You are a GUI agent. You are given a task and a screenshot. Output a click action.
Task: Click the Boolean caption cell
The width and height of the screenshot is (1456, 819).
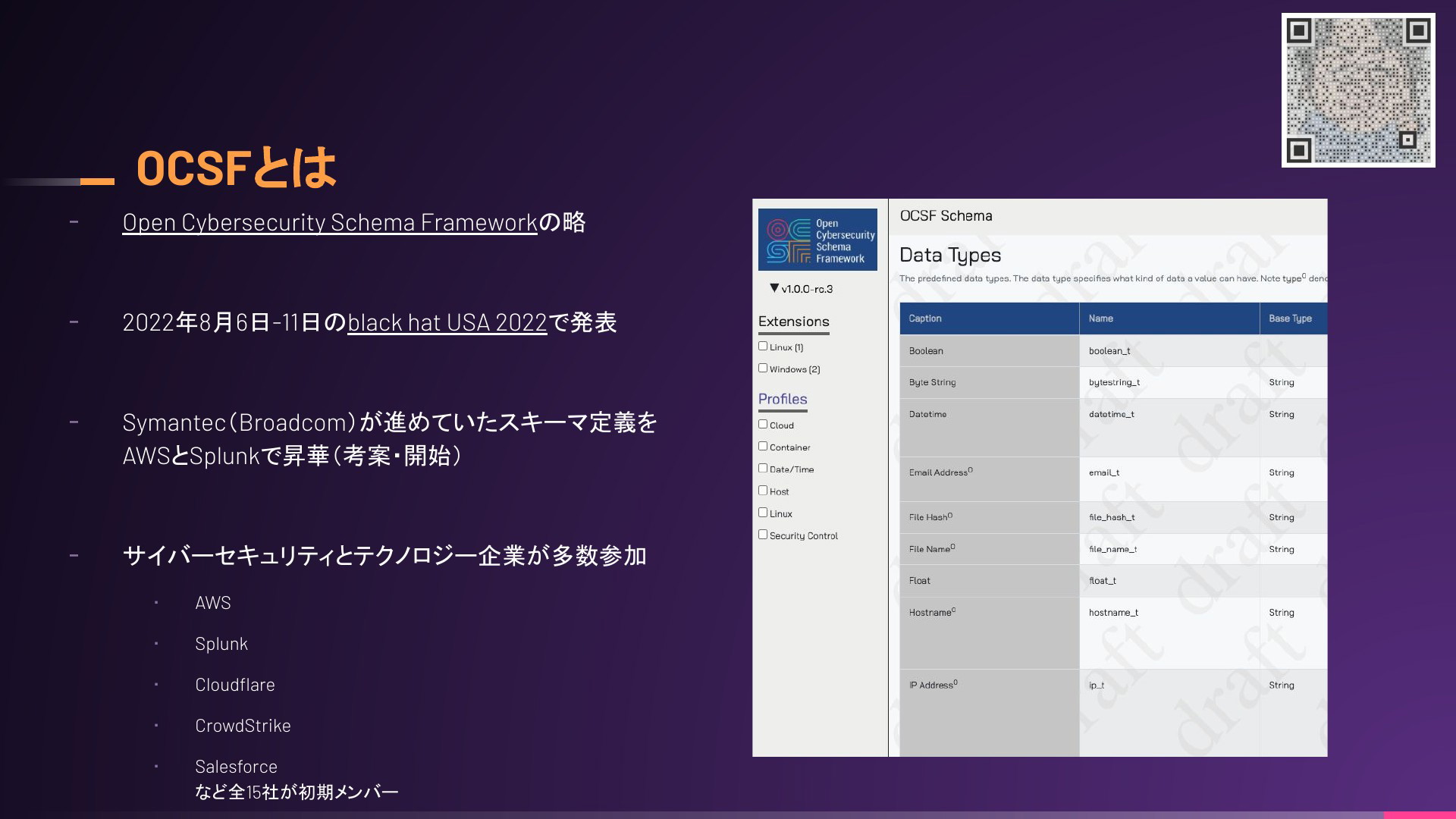[x=990, y=351]
